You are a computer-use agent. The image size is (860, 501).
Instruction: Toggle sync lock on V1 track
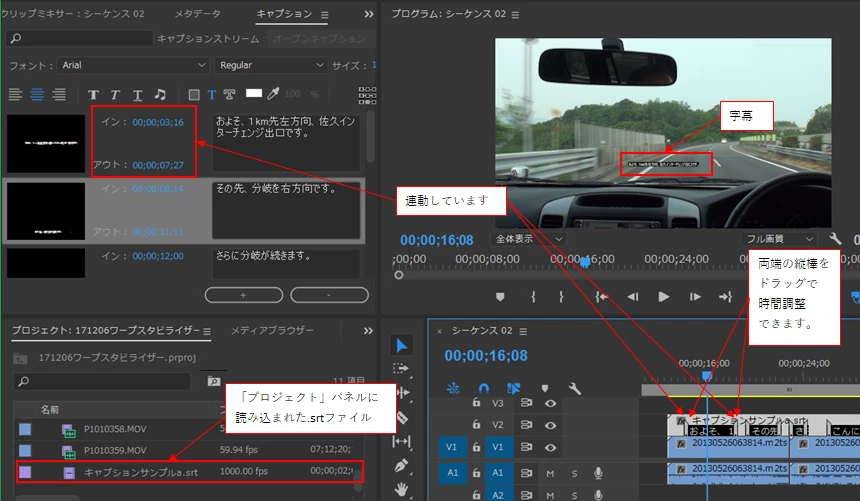click(x=526, y=447)
